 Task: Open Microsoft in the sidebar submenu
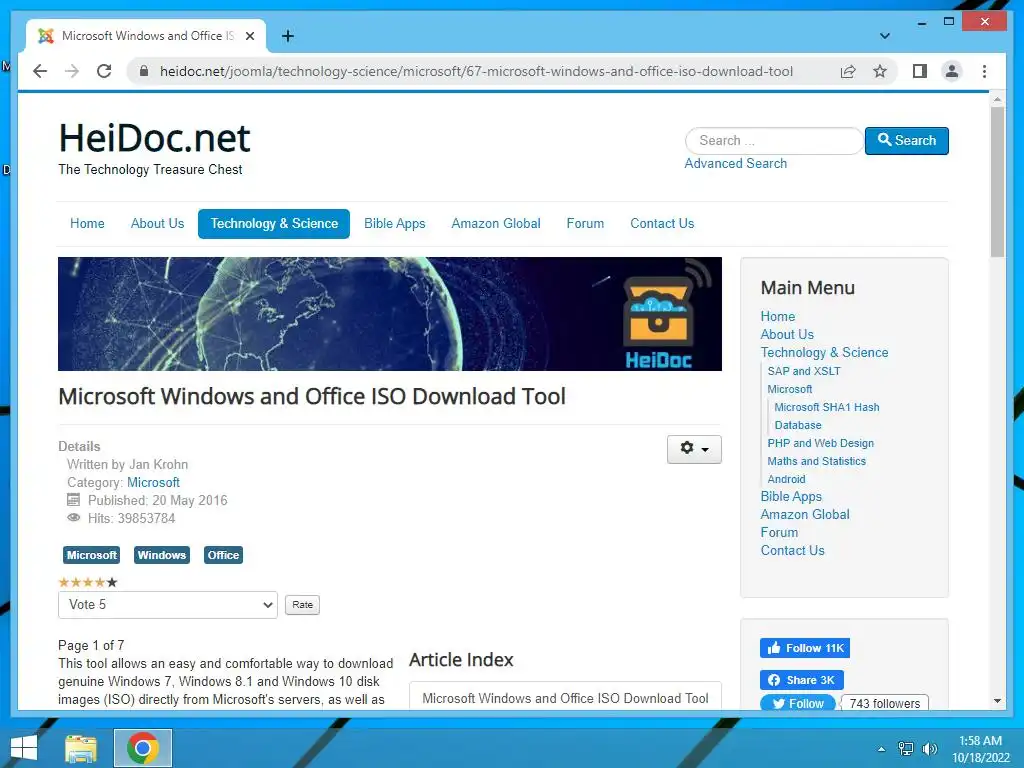click(790, 389)
